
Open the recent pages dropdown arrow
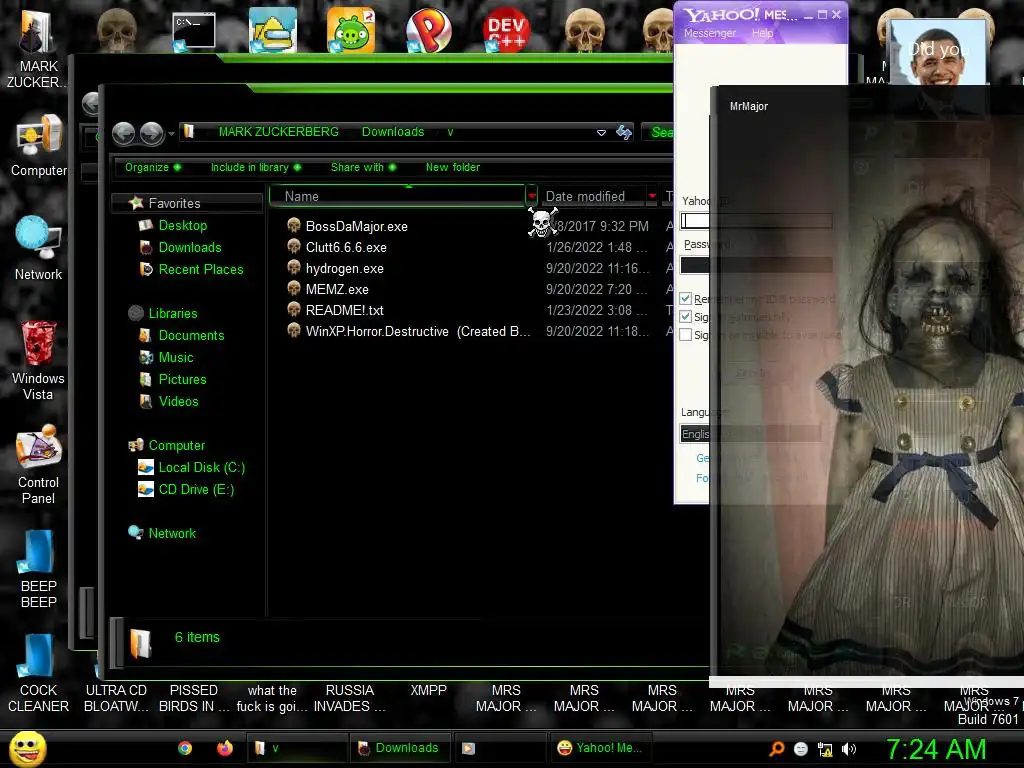click(171, 134)
